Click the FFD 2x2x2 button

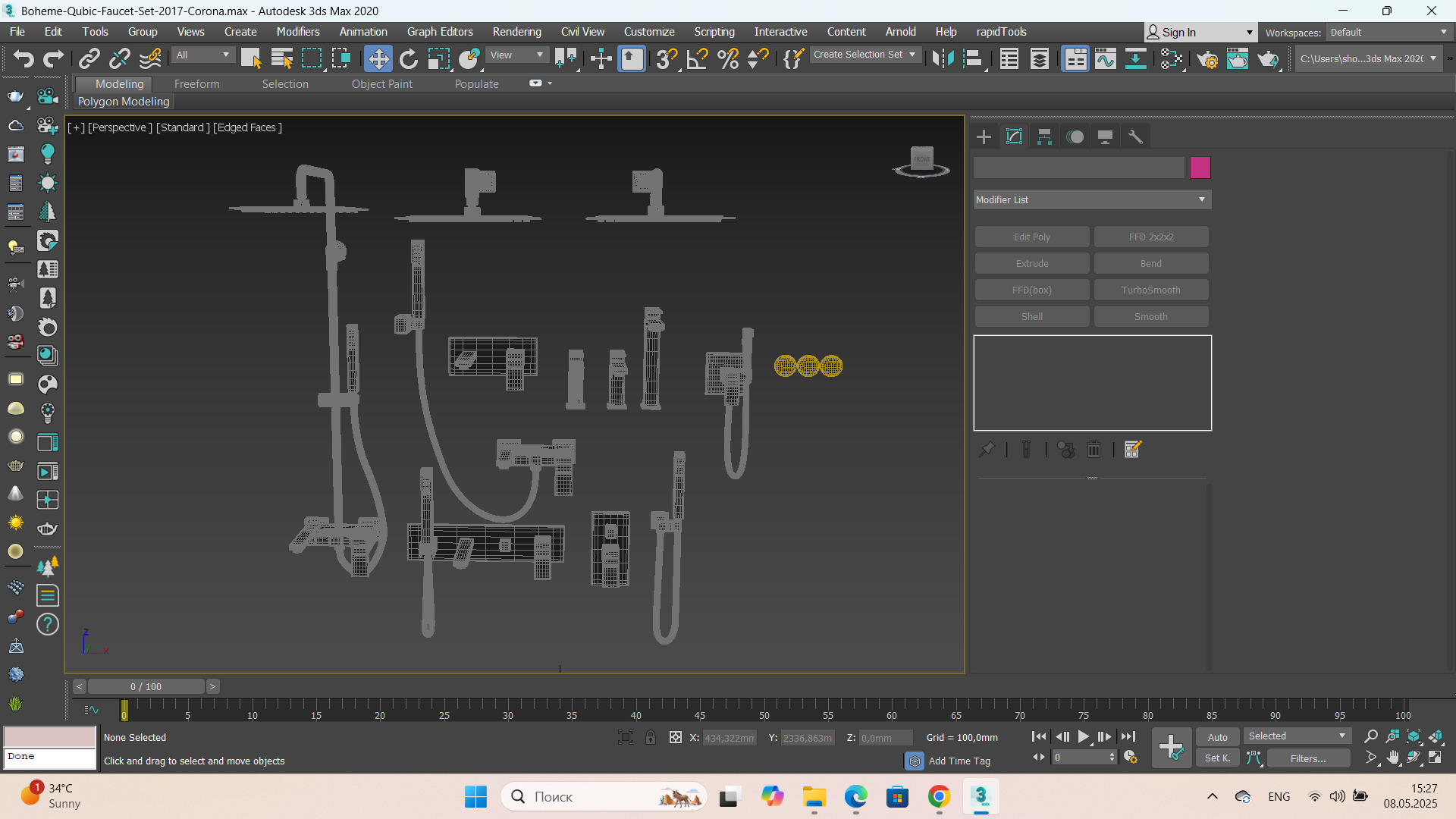(1150, 237)
